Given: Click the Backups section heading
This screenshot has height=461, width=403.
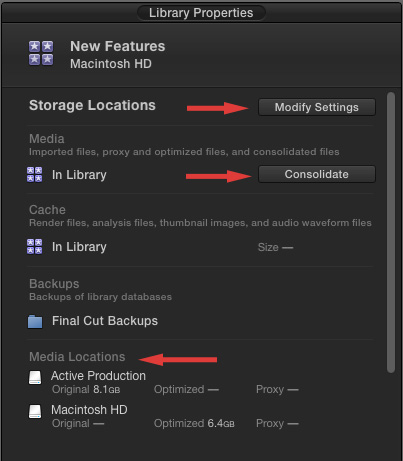Looking at the screenshot, I should (54, 284).
